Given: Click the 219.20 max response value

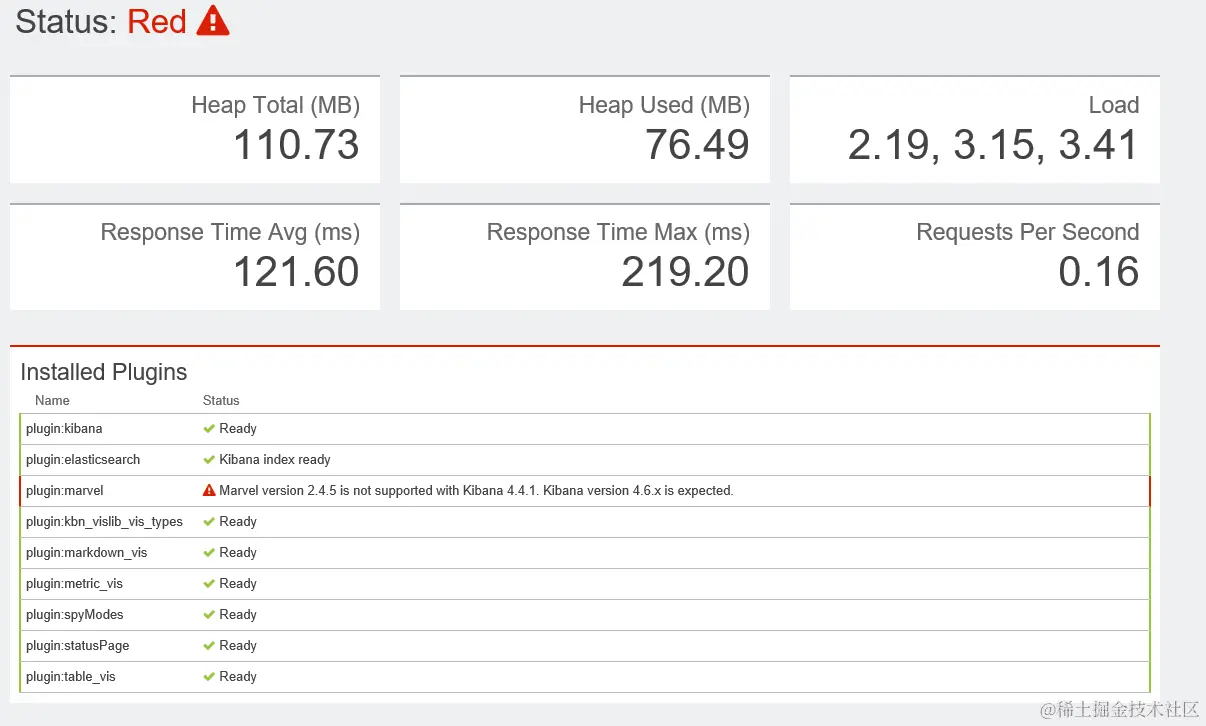Looking at the screenshot, I should [685, 272].
